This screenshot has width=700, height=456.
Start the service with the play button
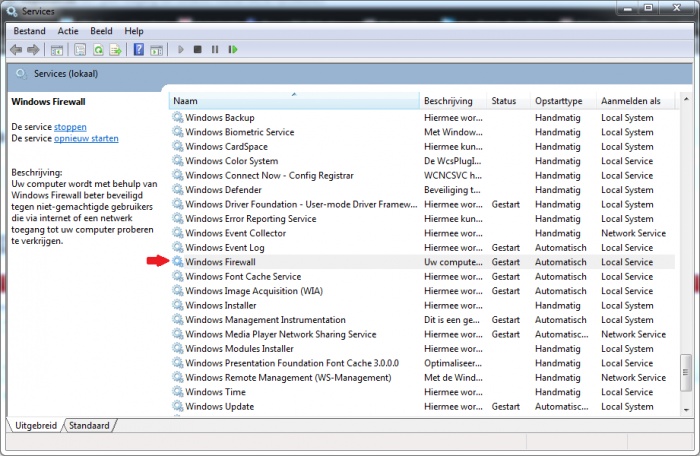click(180, 50)
